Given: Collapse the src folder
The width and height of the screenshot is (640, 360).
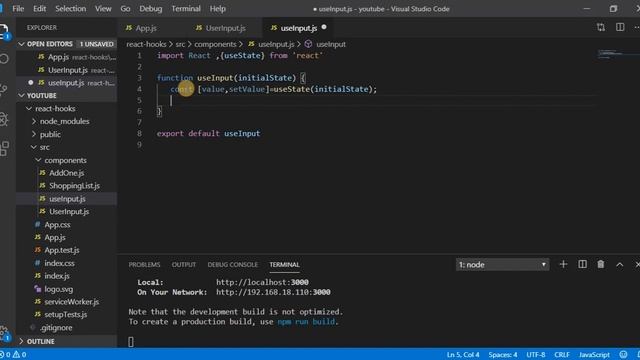Looking at the screenshot, I should [34, 147].
